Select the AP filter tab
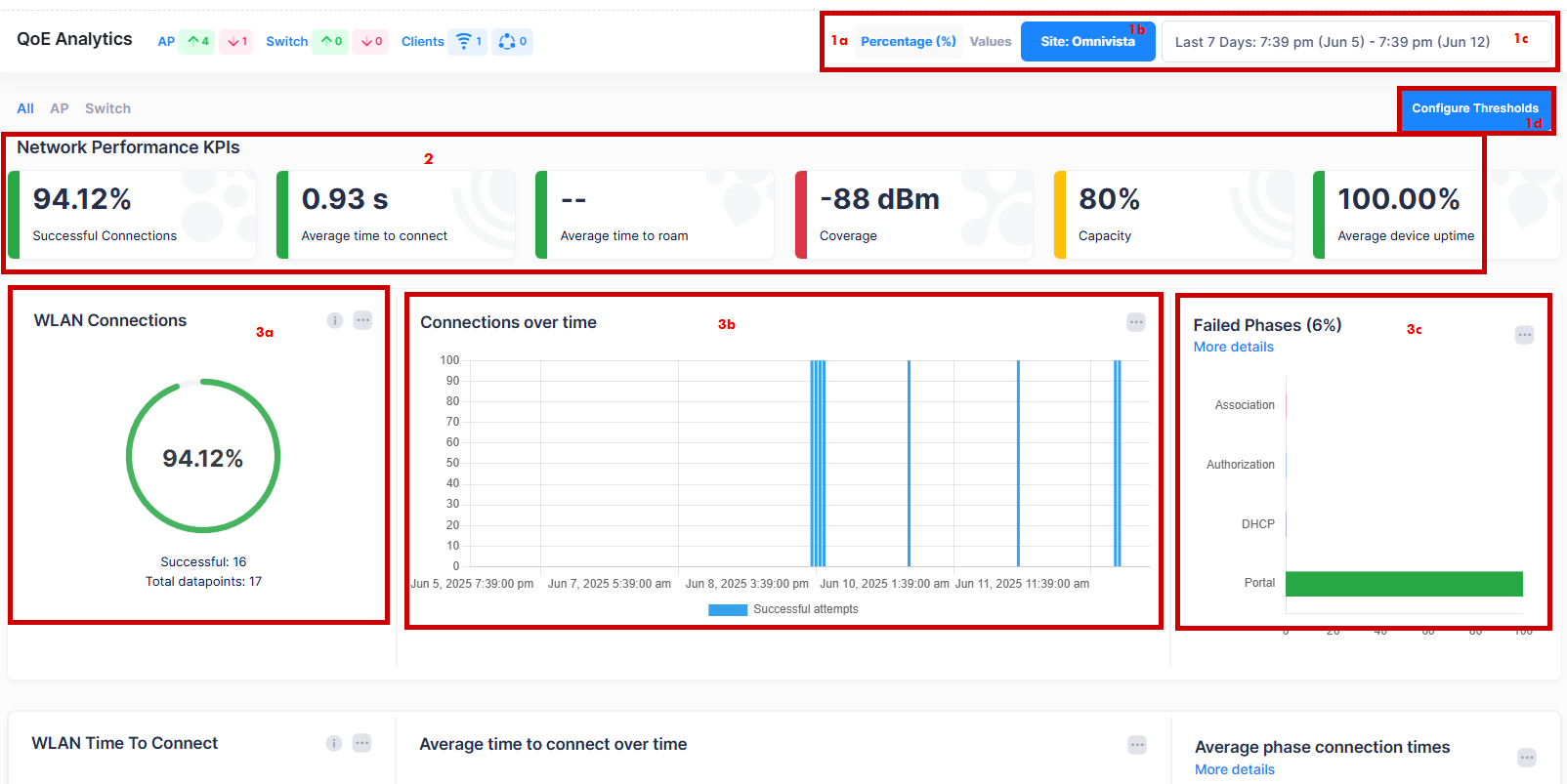Image resolution: width=1567 pixels, height=784 pixels. (x=60, y=108)
